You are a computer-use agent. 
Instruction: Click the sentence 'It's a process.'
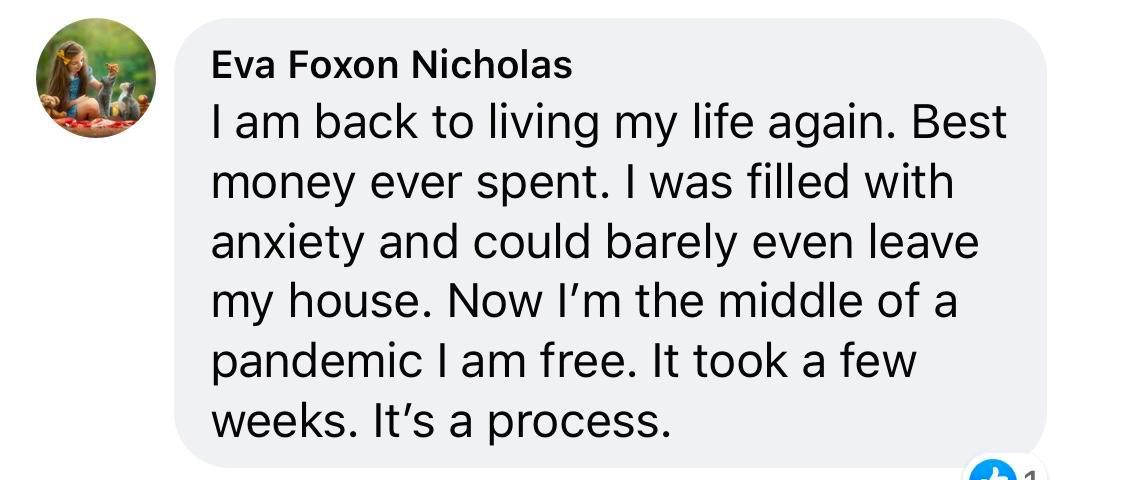pyautogui.click(x=521, y=422)
